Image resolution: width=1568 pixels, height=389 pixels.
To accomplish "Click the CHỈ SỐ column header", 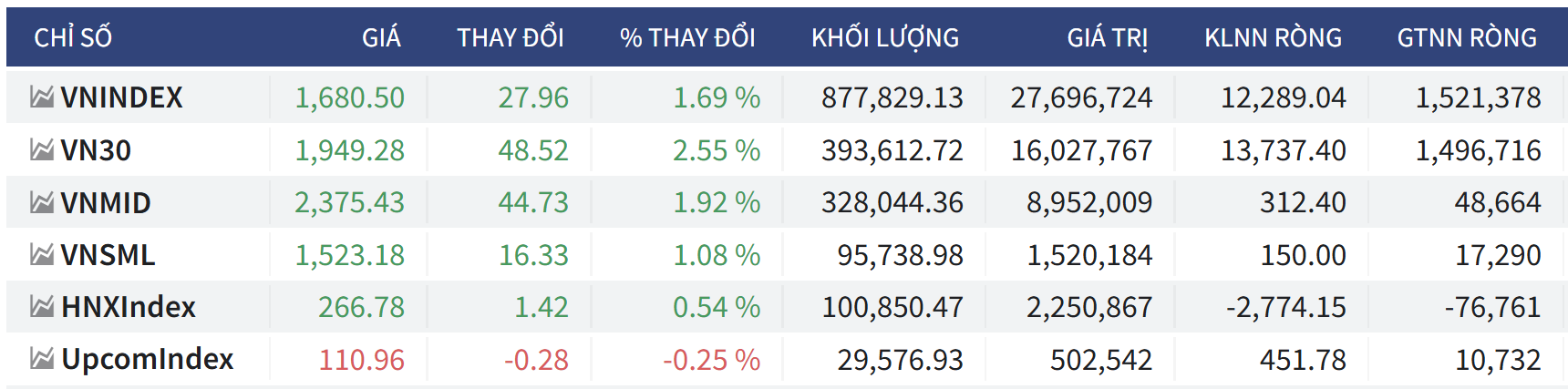I will pyautogui.click(x=73, y=37).
